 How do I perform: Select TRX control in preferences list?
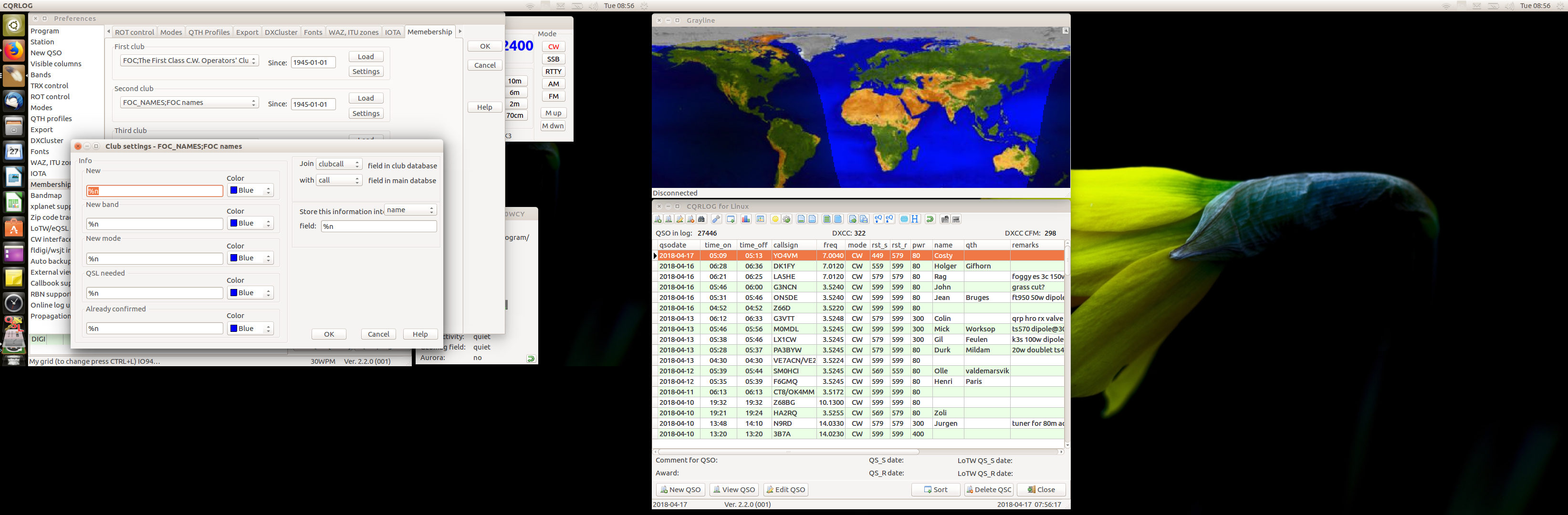click(x=49, y=86)
